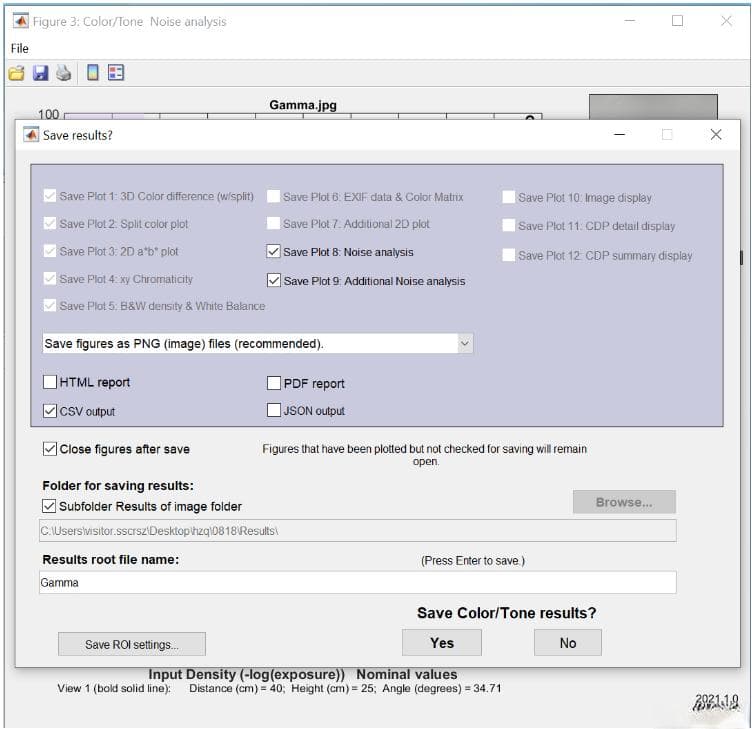Click the Input Density axis label
The height and width of the screenshot is (729, 752).
pyautogui.click(x=303, y=674)
